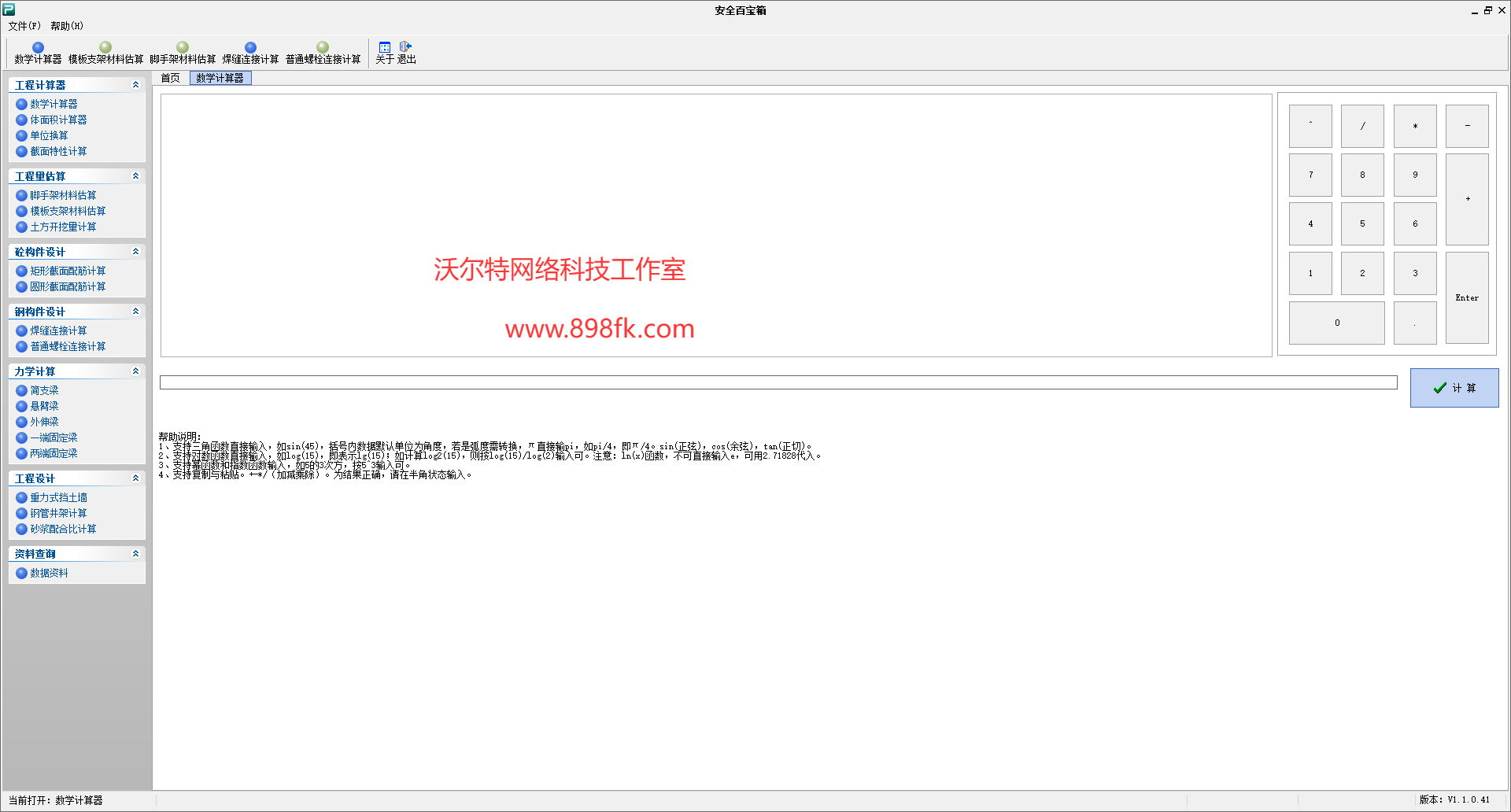Click the 关于 toolbar icon

[384, 53]
